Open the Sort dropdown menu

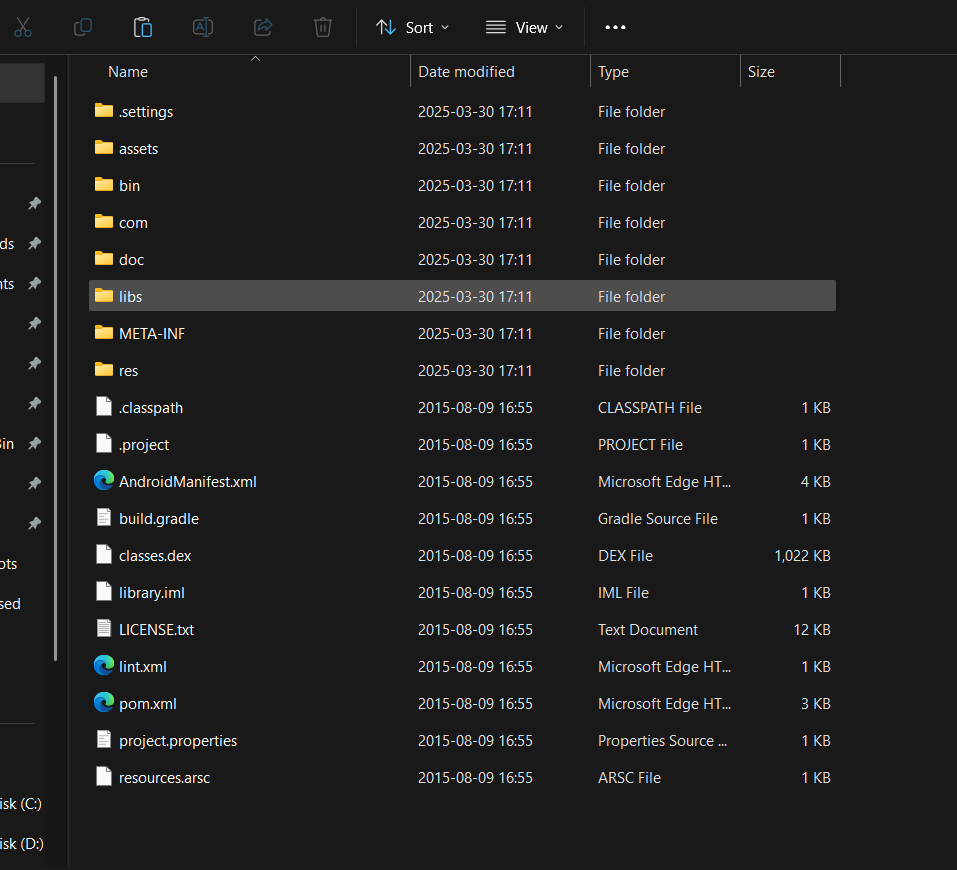412,27
